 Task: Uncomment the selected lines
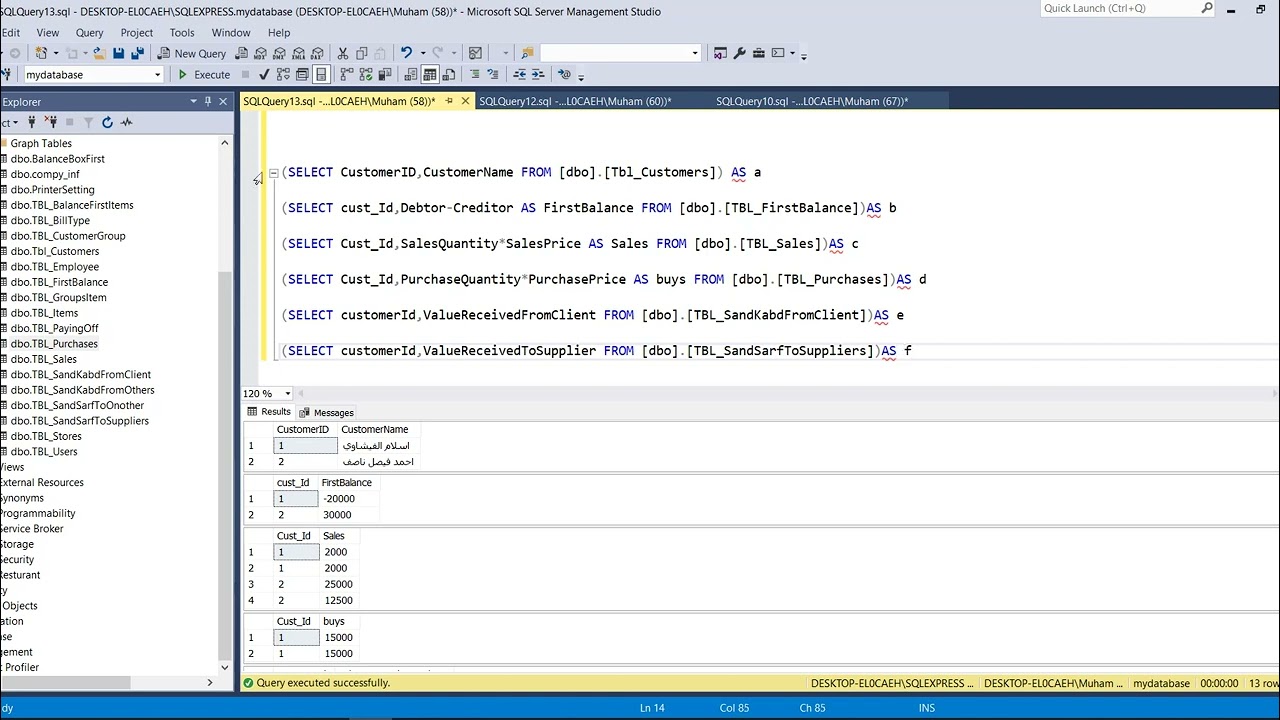click(493, 74)
